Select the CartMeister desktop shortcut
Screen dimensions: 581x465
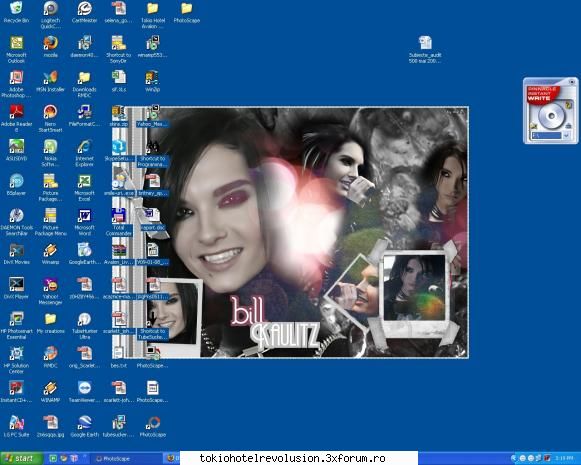point(84,12)
